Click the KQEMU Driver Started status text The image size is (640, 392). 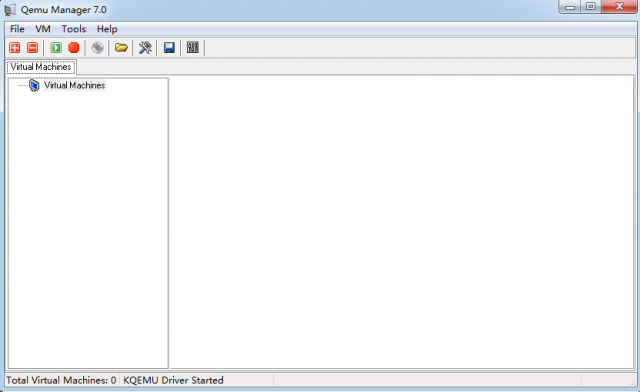(173, 380)
